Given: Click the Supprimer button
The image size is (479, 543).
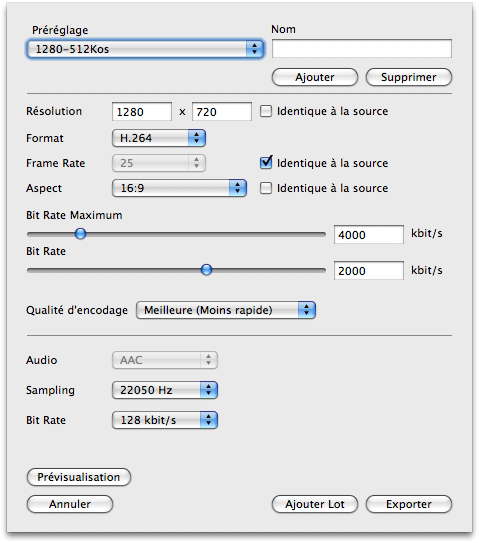Looking at the screenshot, I should click(409, 77).
